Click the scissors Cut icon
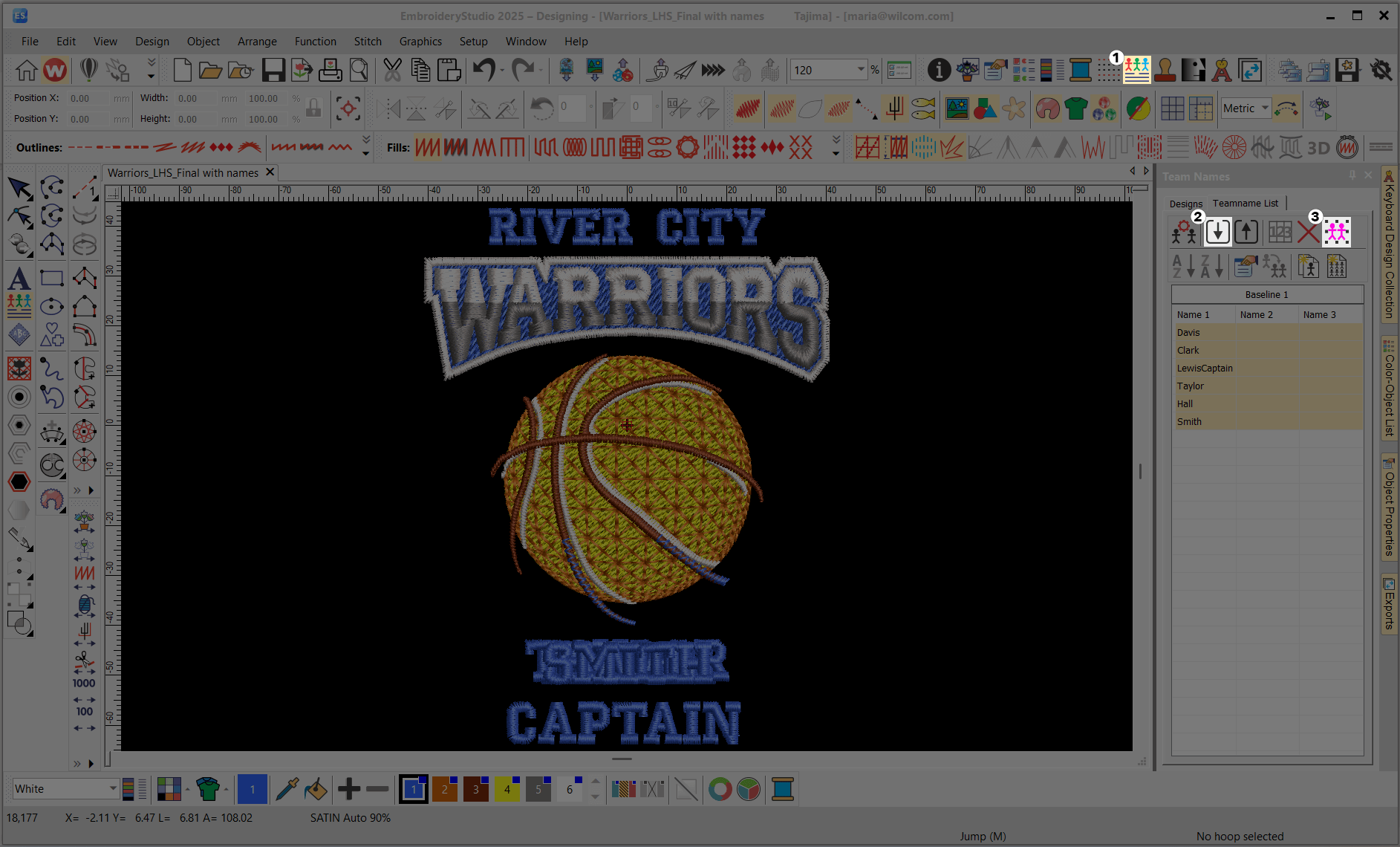This screenshot has width=1400, height=847. coord(392,71)
